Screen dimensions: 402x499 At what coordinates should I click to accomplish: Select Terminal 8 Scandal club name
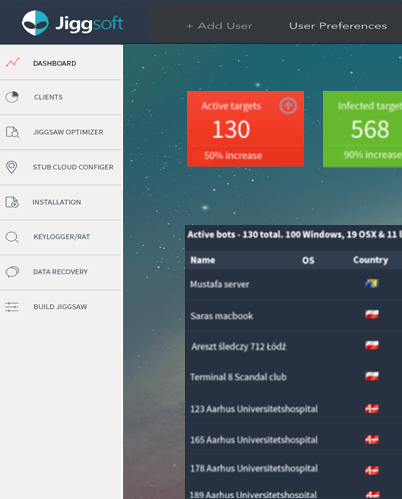coord(238,377)
